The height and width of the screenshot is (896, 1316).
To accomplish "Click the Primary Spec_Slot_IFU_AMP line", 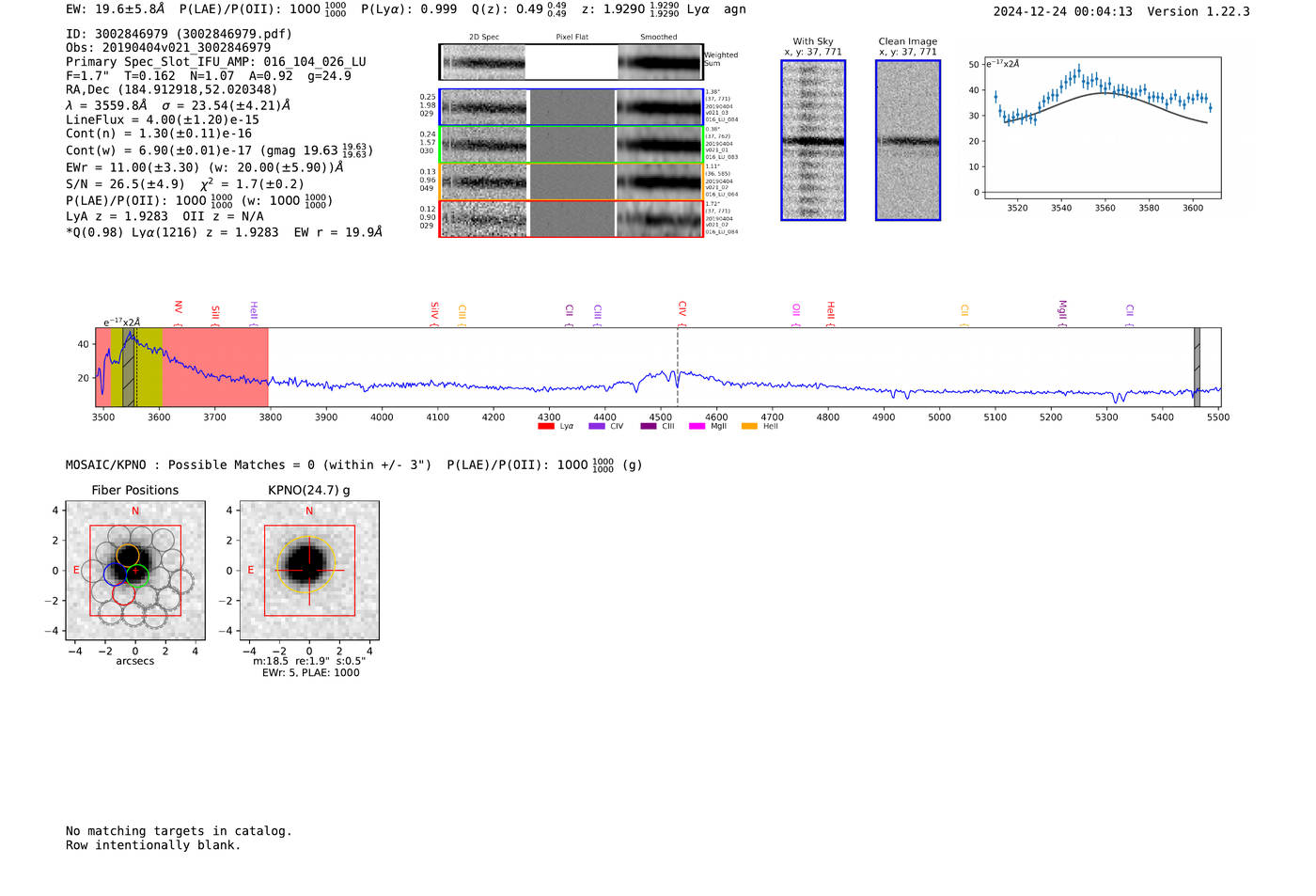I will (x=216, y=62).
